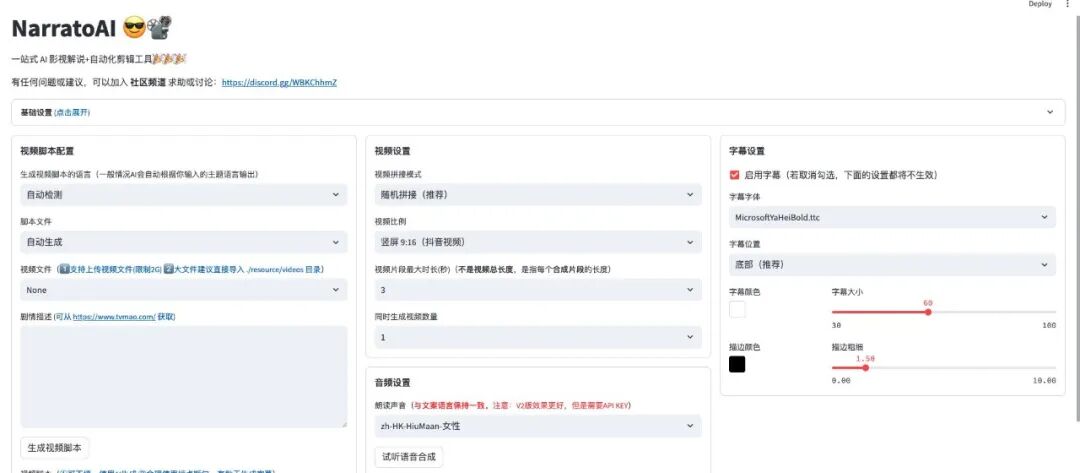Click the 试听语音合成 button
The image size is (1080, 473).
click(x=408, y=456)
